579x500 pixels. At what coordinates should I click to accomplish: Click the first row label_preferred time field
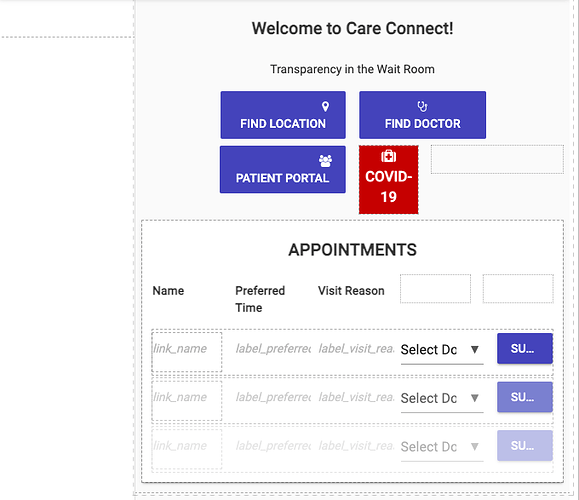pyautogui.click(x=273, y=349)
